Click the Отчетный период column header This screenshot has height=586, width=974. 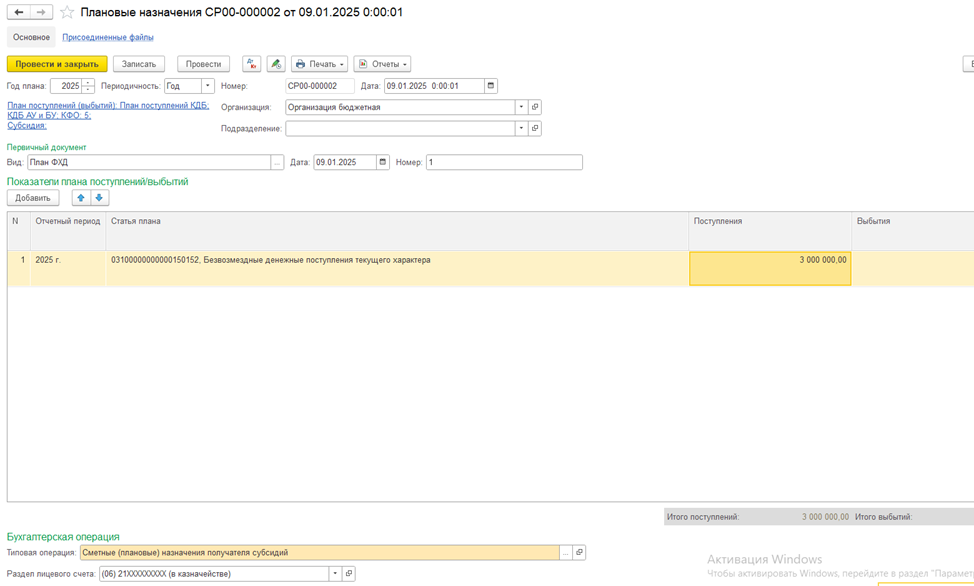coord(68,231)
